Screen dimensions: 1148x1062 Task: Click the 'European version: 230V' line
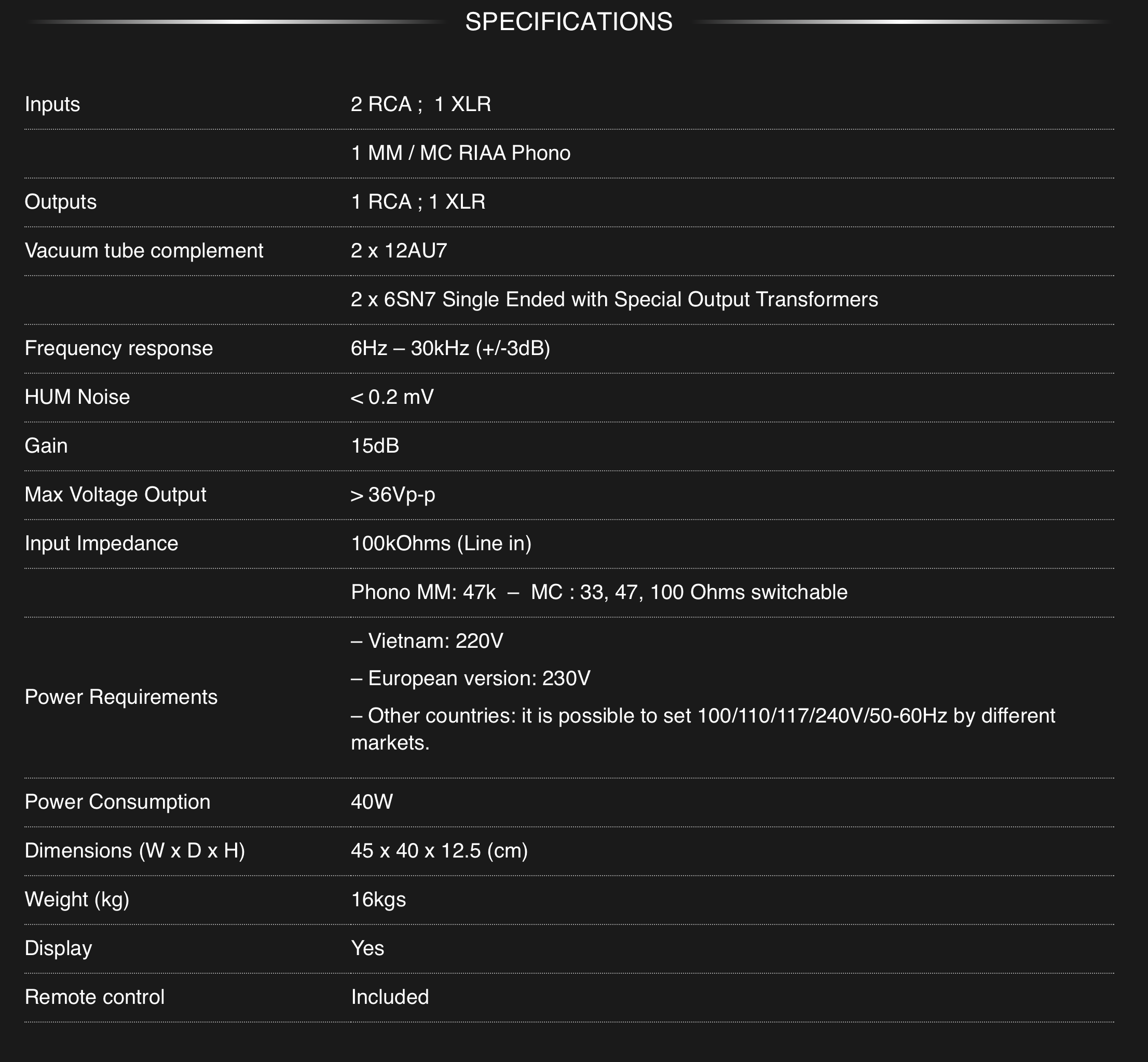pyautogui.click(x=471, y=678)
